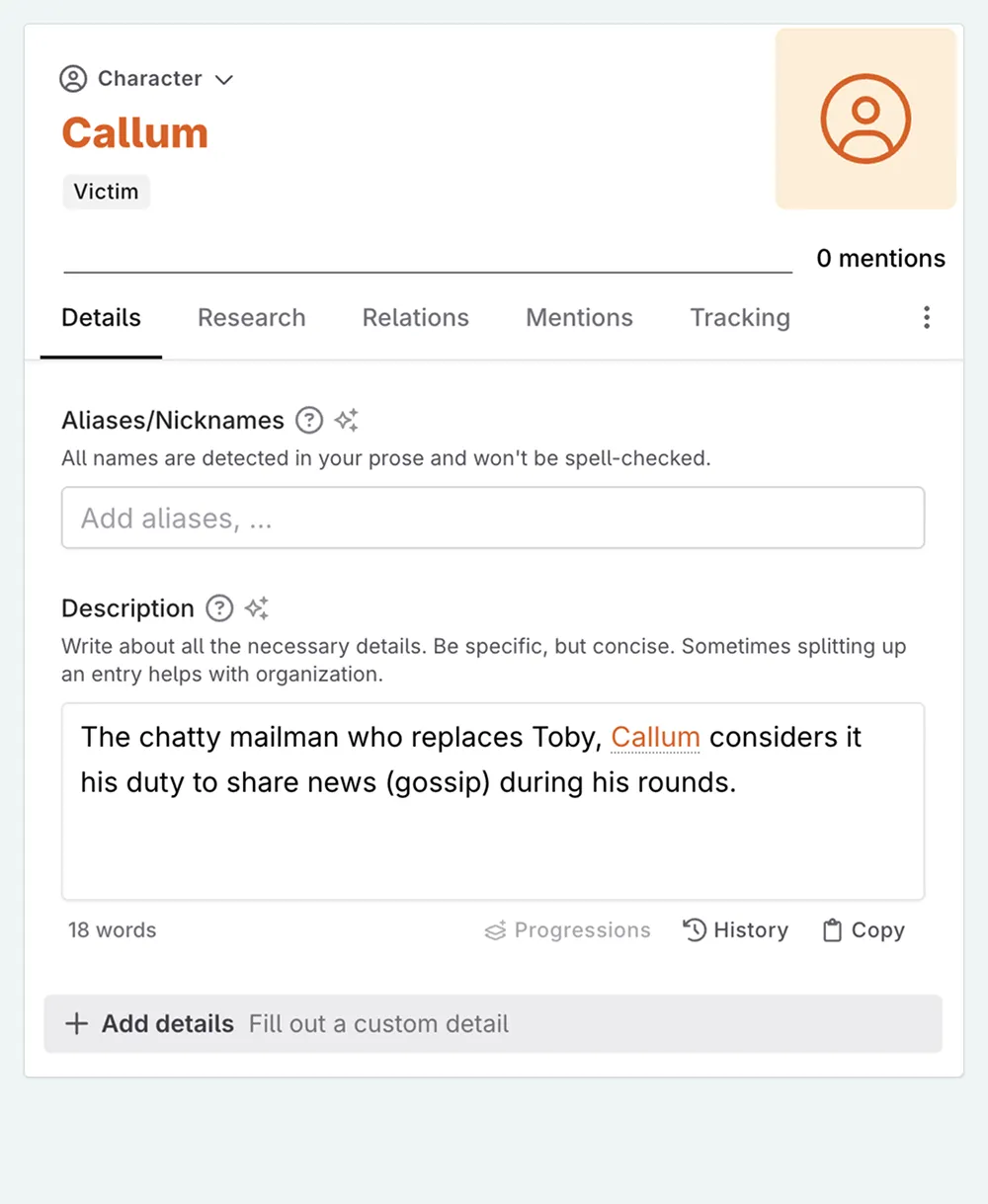This screenshot has width=988, height=1204.
Task: Click help icon beside Aliases/Nicknames
Action: point(309,421)
